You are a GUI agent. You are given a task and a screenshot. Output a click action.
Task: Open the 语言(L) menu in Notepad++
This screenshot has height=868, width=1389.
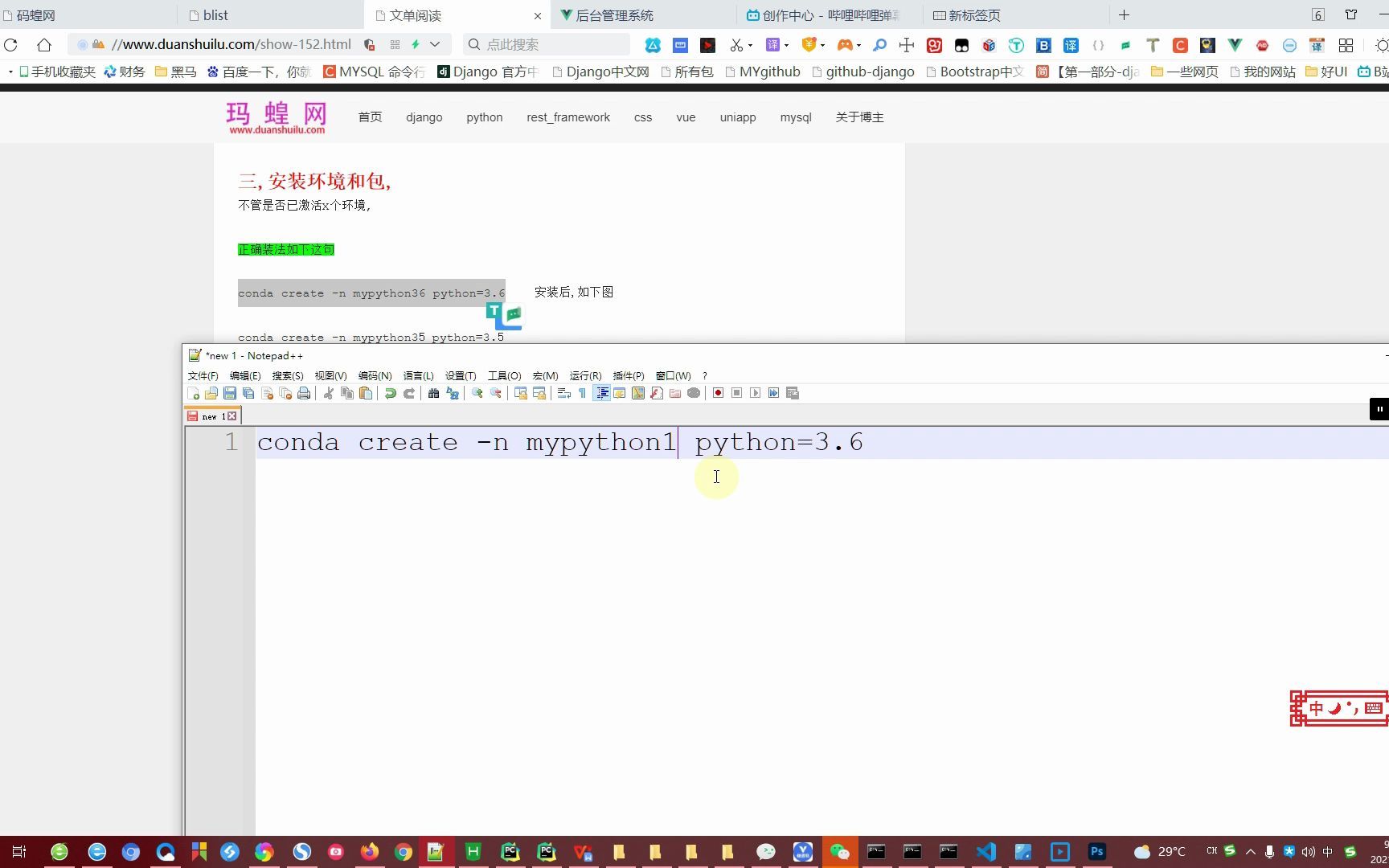(418, 376)
